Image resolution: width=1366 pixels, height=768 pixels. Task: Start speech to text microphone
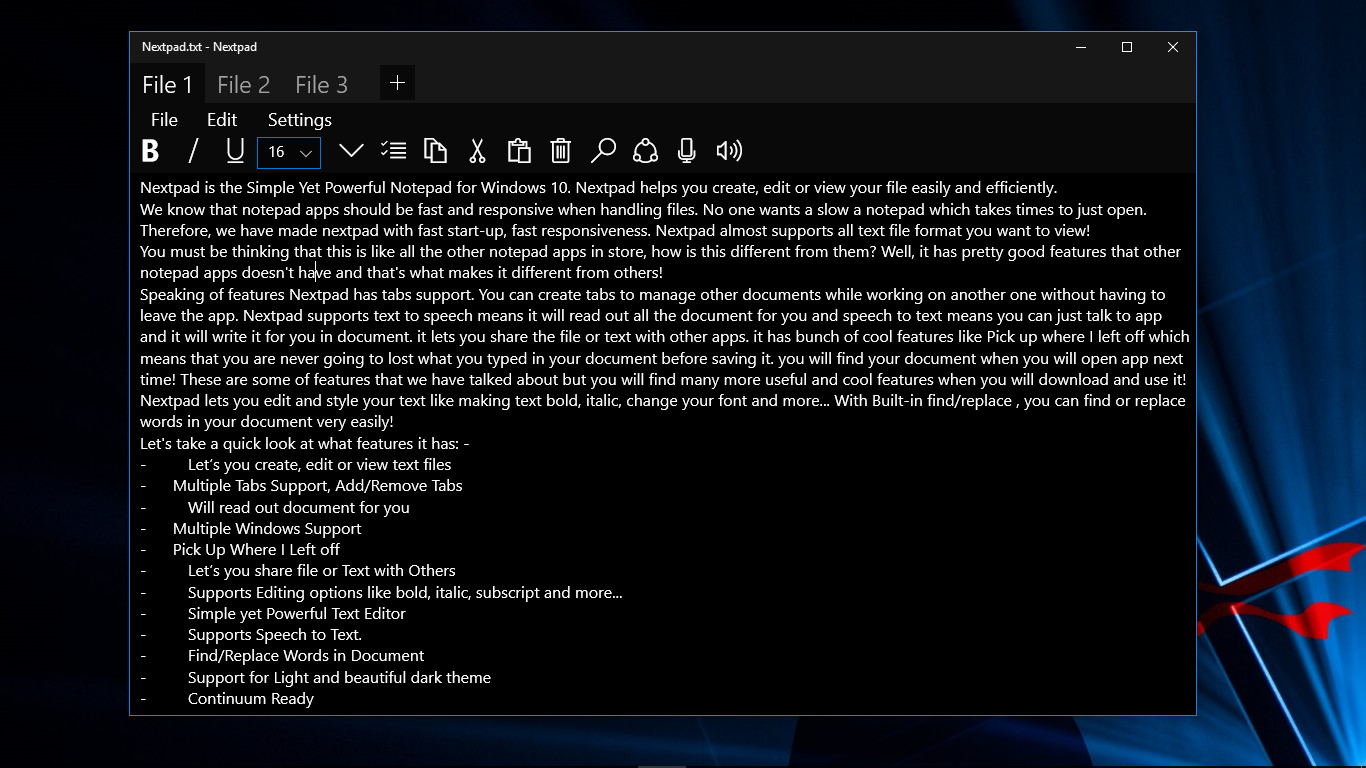686,151
